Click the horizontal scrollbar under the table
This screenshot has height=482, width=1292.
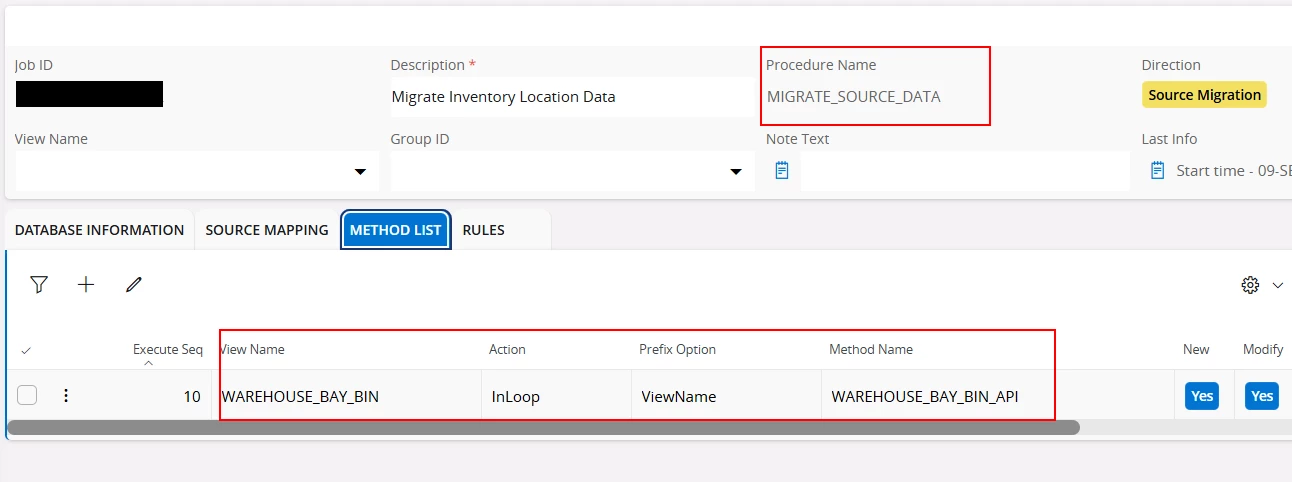(544, 427)
